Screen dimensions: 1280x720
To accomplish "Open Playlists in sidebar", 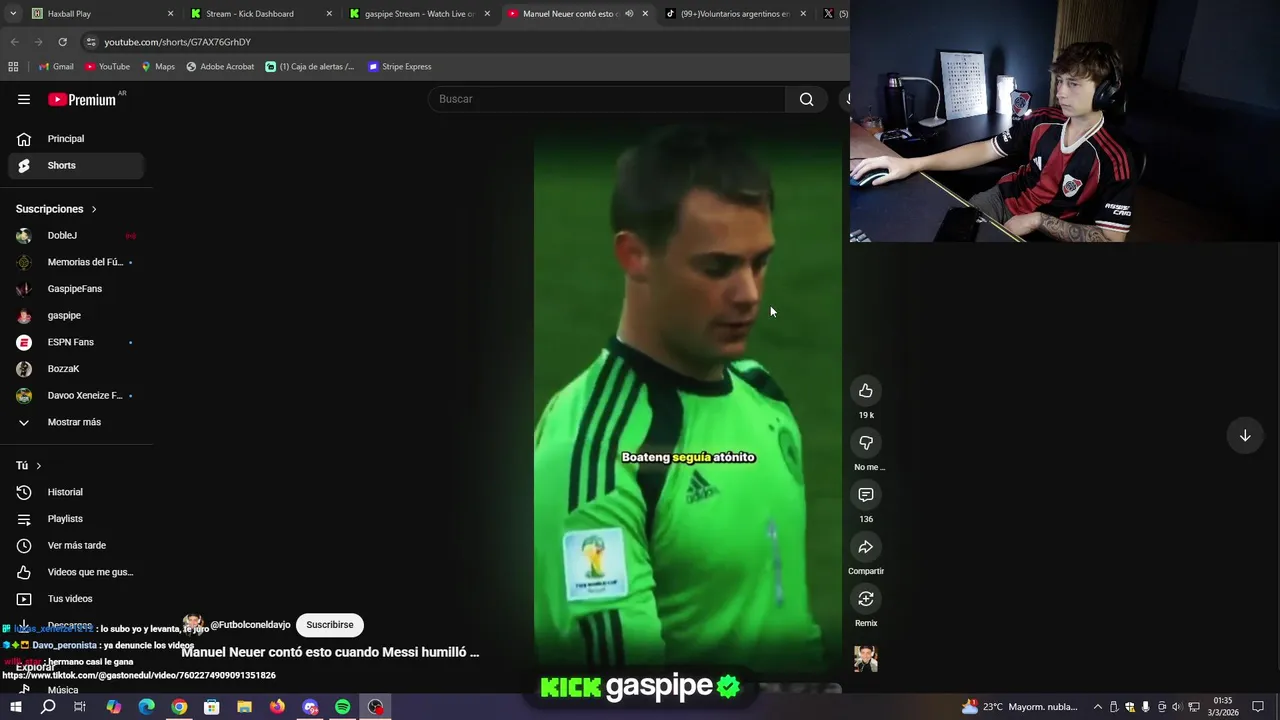I will 75,519.
